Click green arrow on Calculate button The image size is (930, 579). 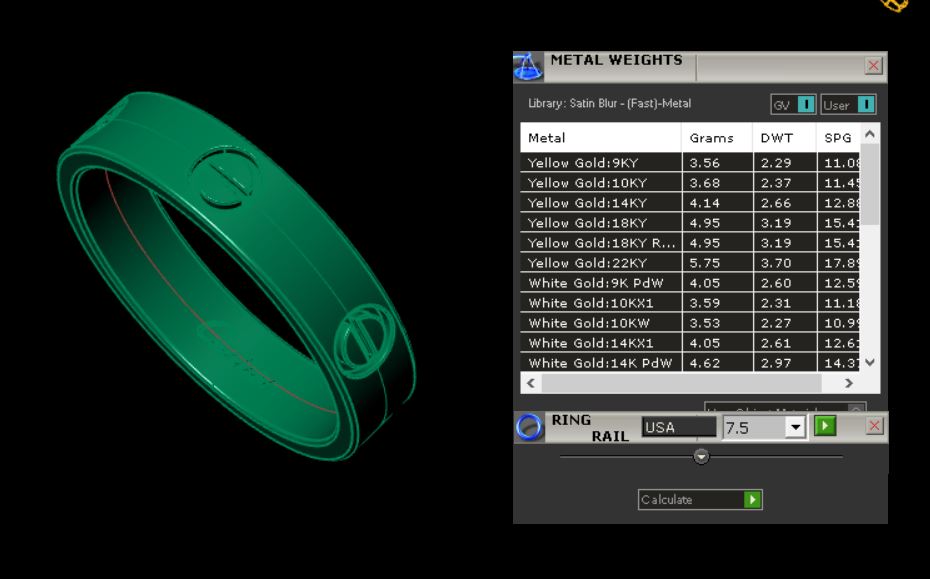(x=752, y=500)
